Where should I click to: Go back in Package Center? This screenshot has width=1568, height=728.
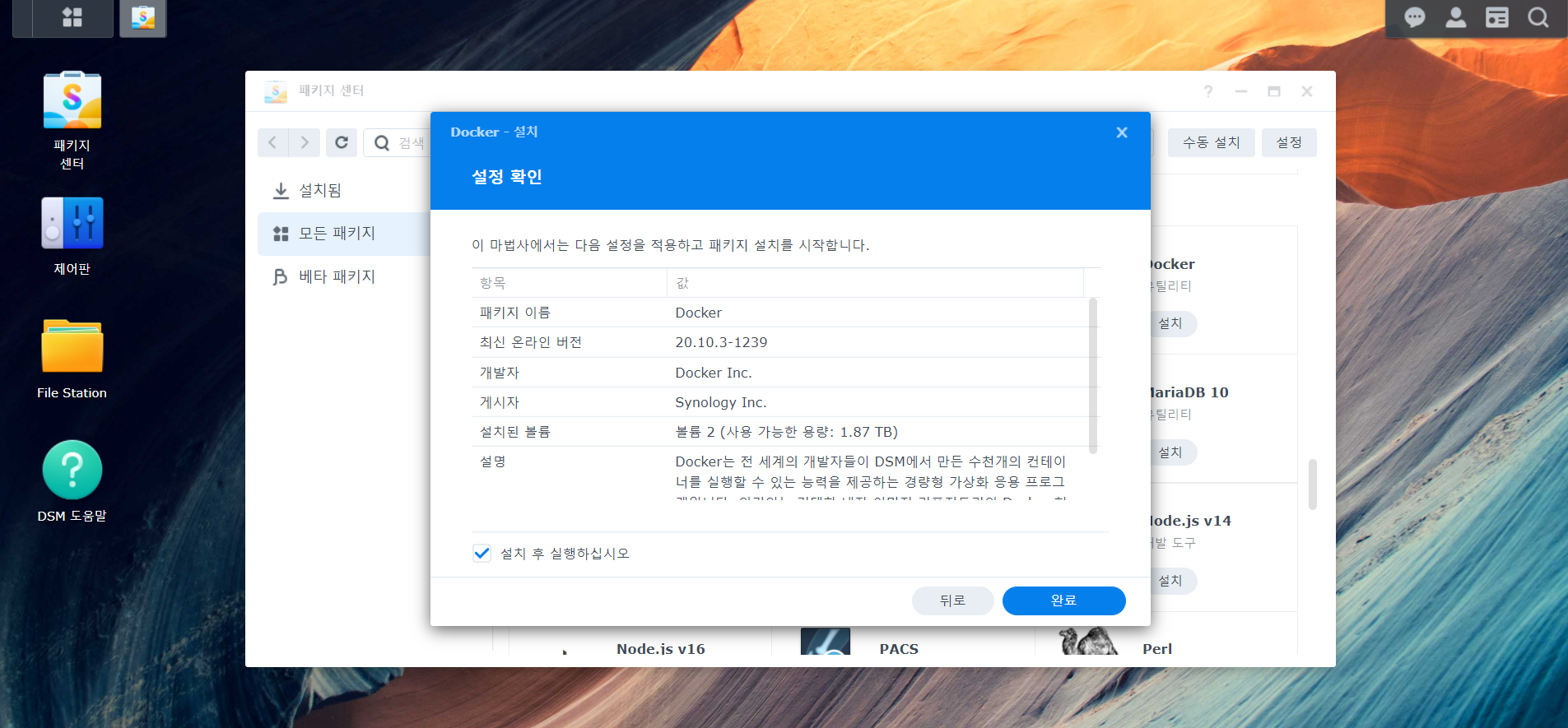pyautogui.click(x=272, y=142)
